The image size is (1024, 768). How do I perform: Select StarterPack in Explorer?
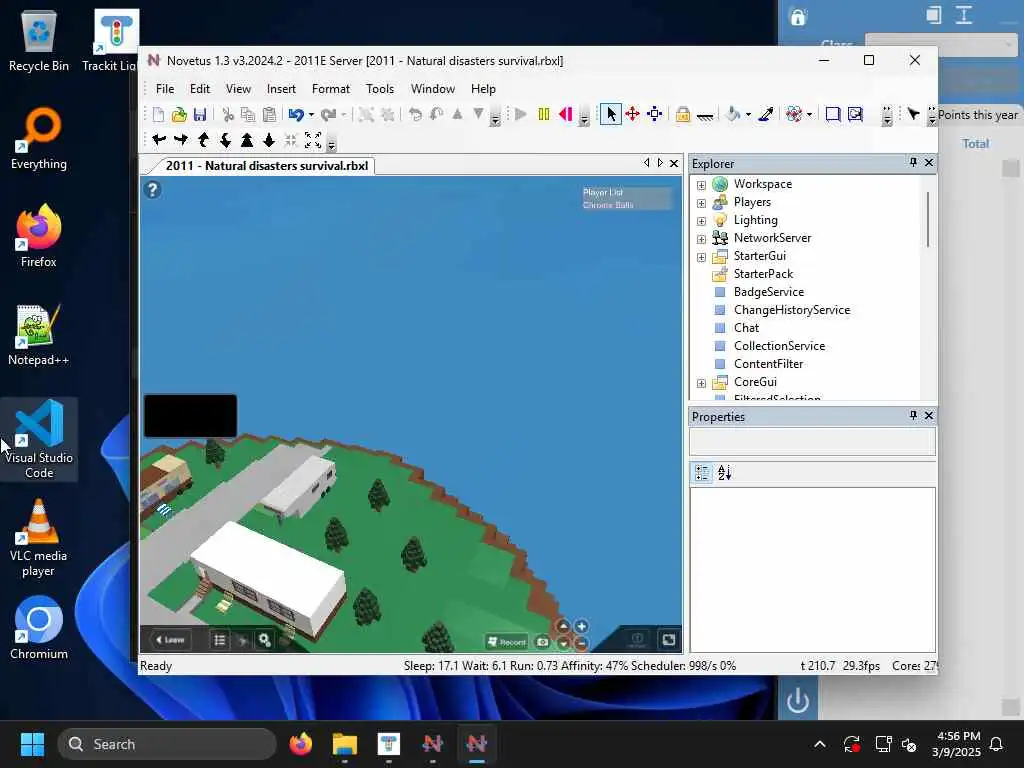[x=763, y=274]
